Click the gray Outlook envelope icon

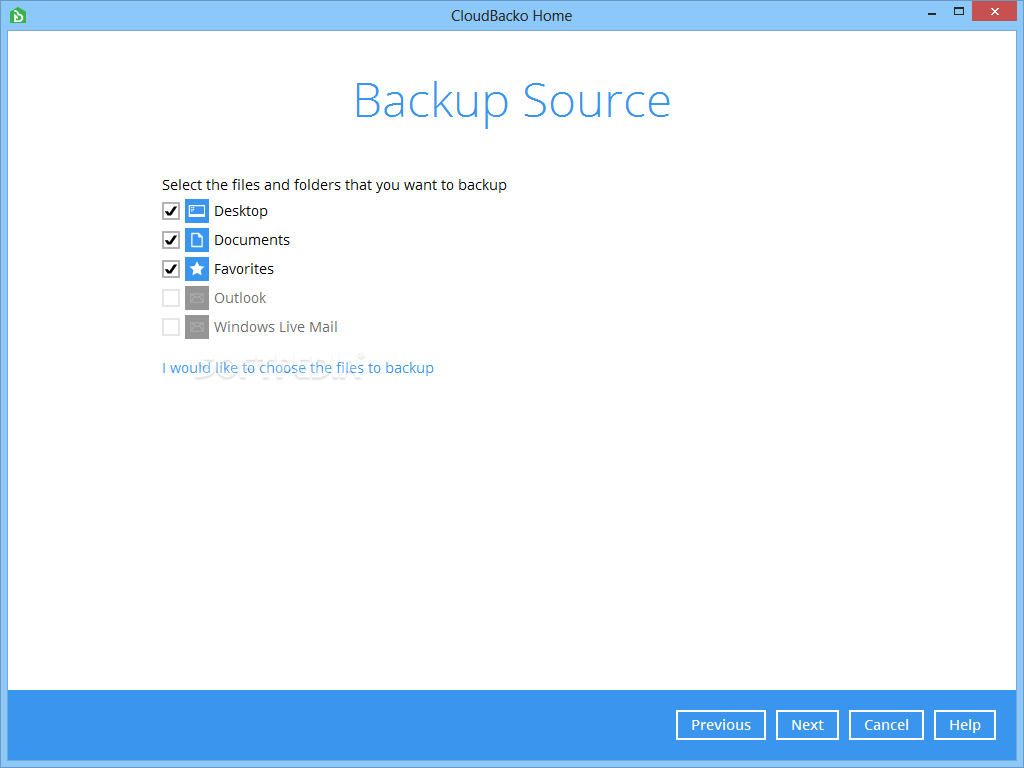[197, 298]
